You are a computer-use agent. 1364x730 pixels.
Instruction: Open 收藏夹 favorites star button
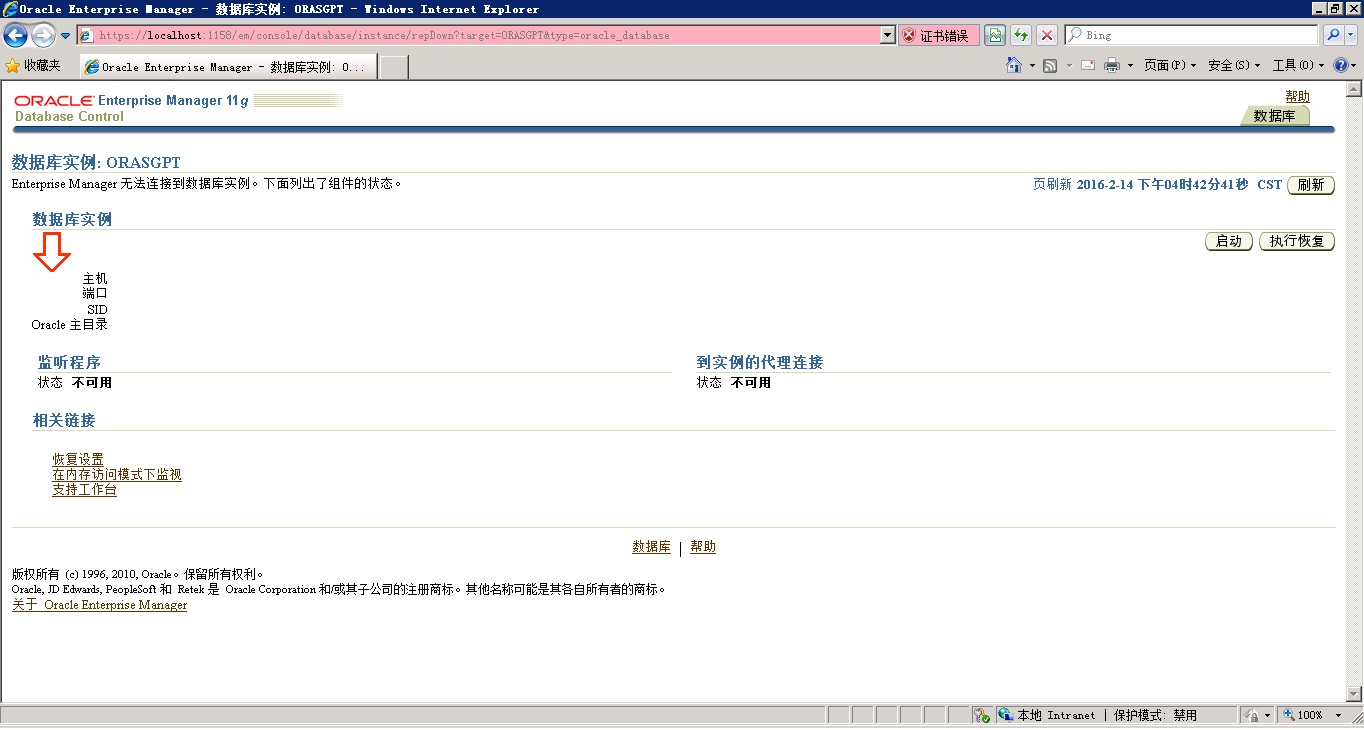pyautogui.click(x=32, y=66)
